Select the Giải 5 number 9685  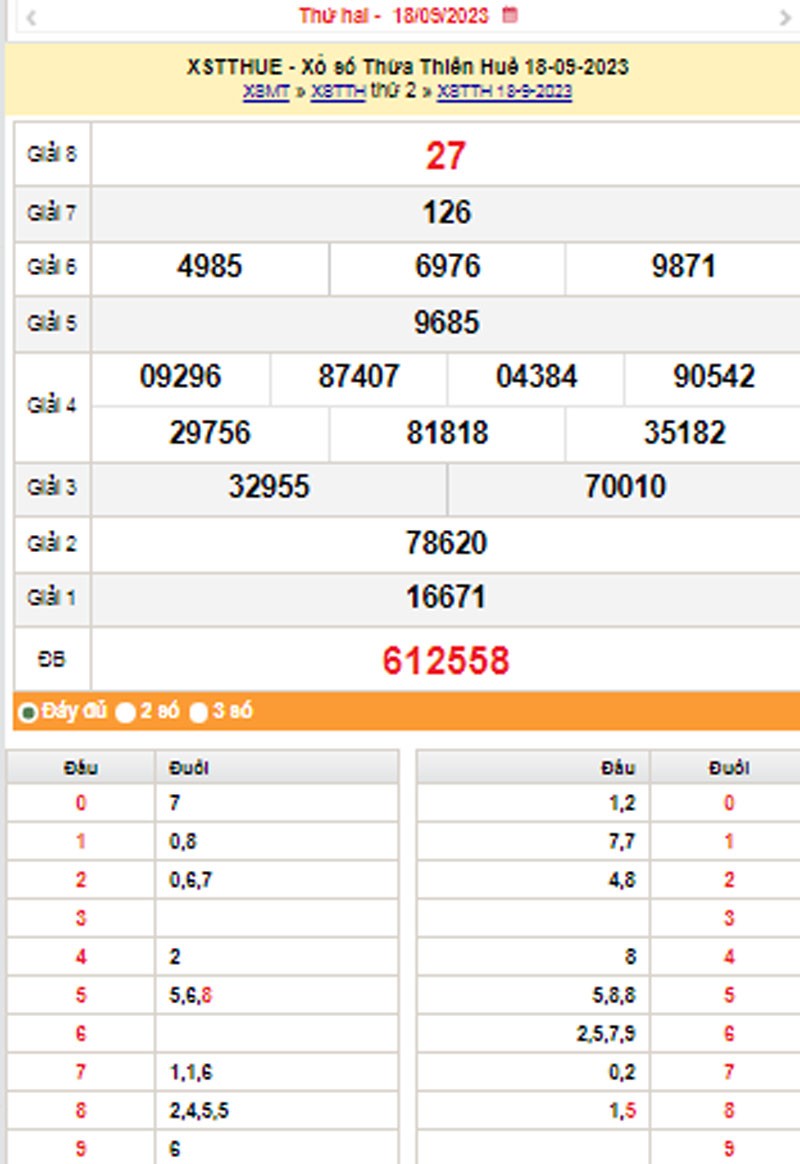446,322
